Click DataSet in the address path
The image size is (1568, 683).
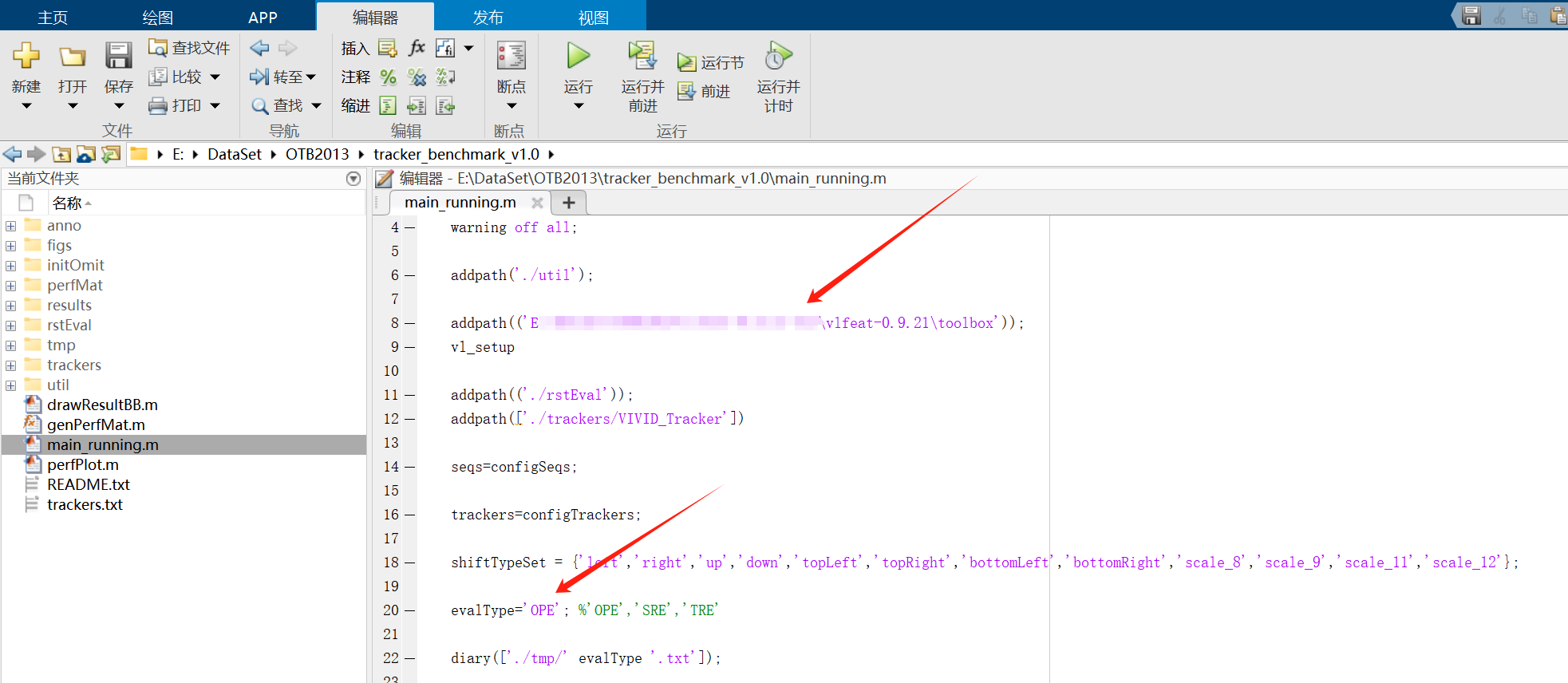click(235, 154)
